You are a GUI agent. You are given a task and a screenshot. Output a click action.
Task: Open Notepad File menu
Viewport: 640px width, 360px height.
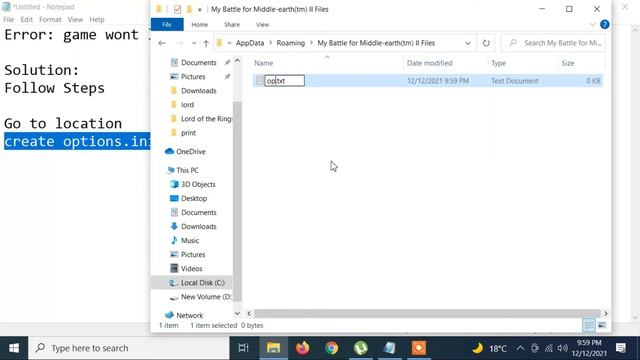tap(8, 19)
